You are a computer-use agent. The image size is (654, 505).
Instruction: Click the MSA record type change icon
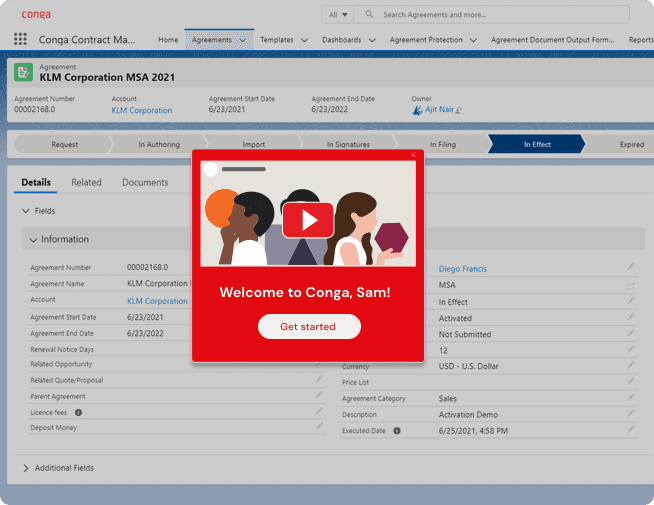click(x=631, y=286)
